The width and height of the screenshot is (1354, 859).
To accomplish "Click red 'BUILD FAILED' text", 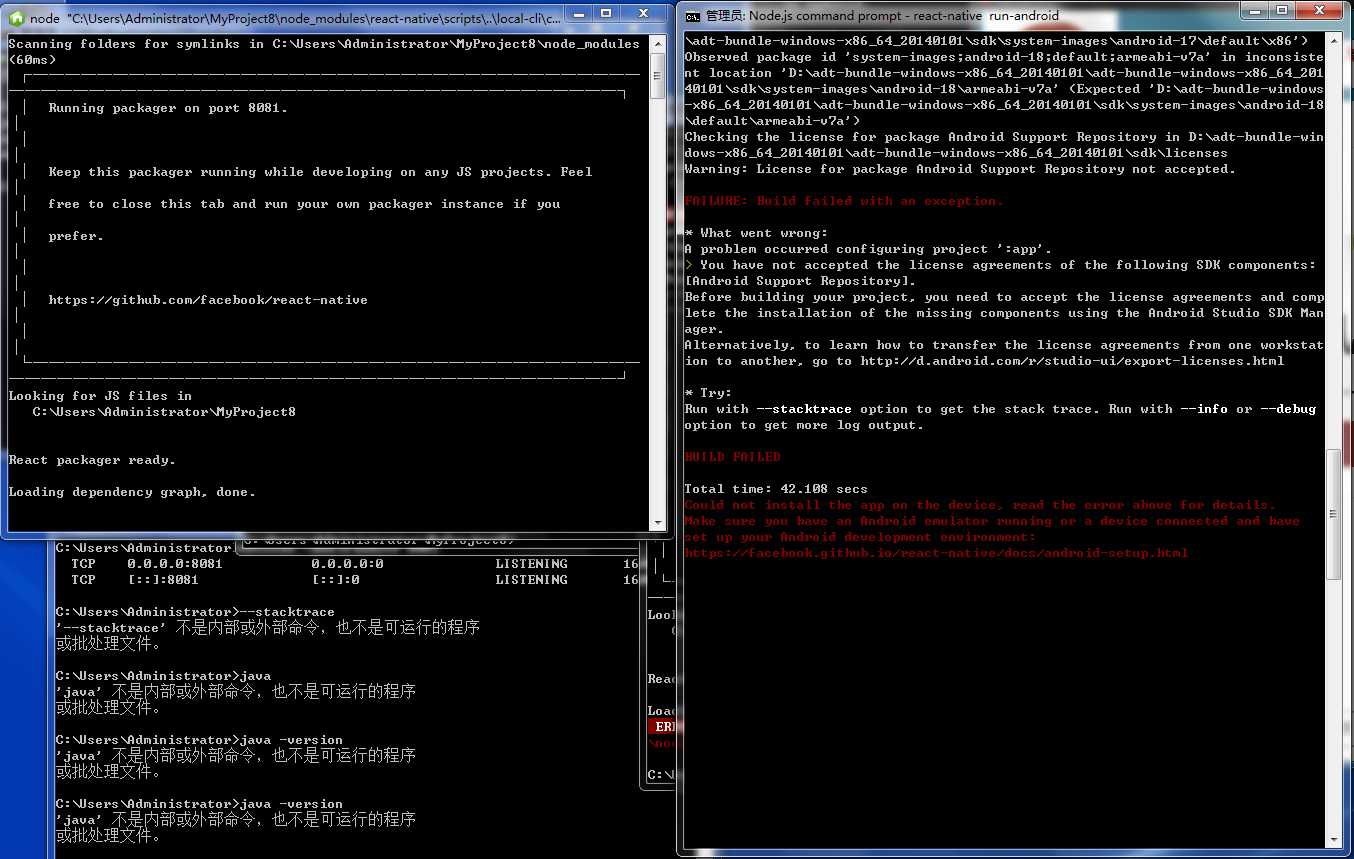I will [x=732, y=457].
